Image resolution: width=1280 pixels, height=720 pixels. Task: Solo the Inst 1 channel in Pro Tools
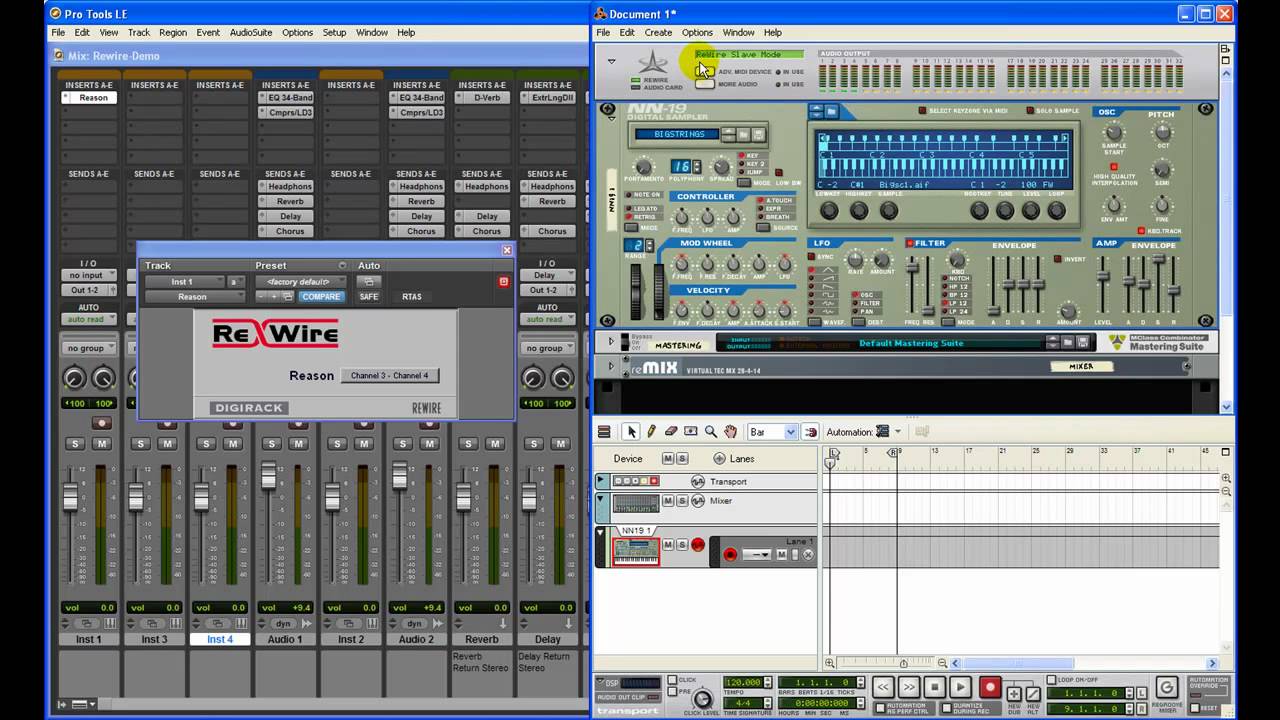tap(75, 444)
